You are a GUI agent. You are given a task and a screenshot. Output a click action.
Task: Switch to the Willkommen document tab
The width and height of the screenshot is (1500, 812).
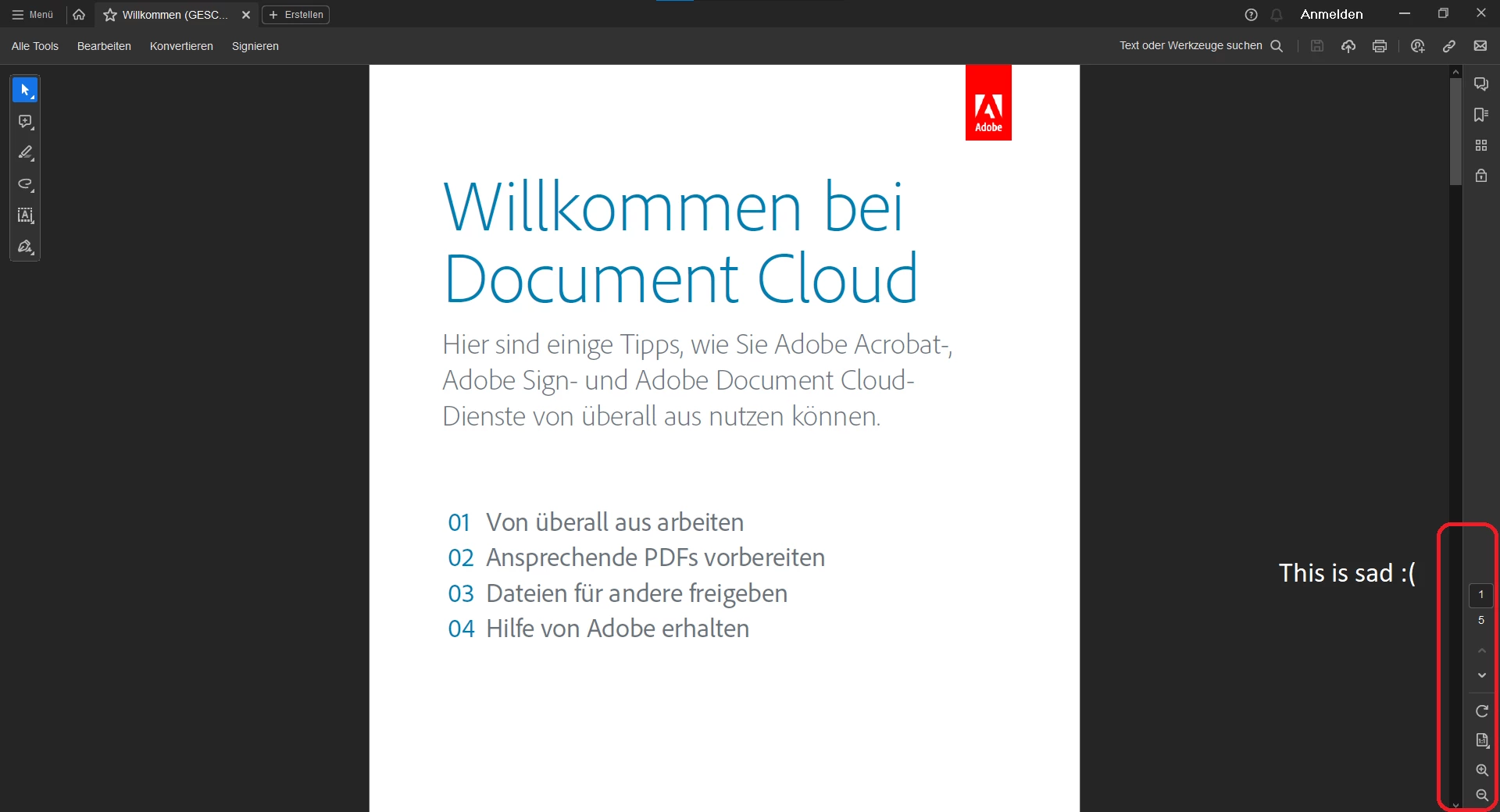click(175, 15)
